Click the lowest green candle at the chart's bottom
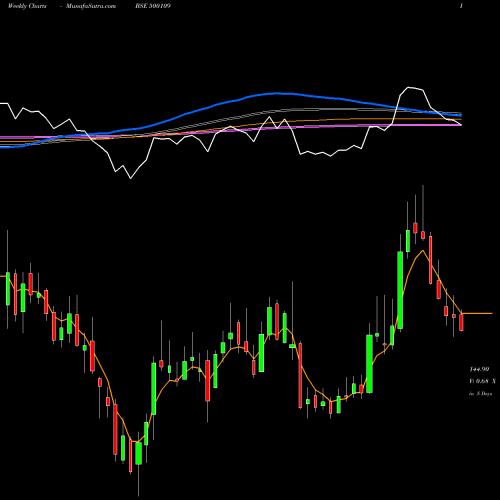500x500 pixels. pos(138,453)
